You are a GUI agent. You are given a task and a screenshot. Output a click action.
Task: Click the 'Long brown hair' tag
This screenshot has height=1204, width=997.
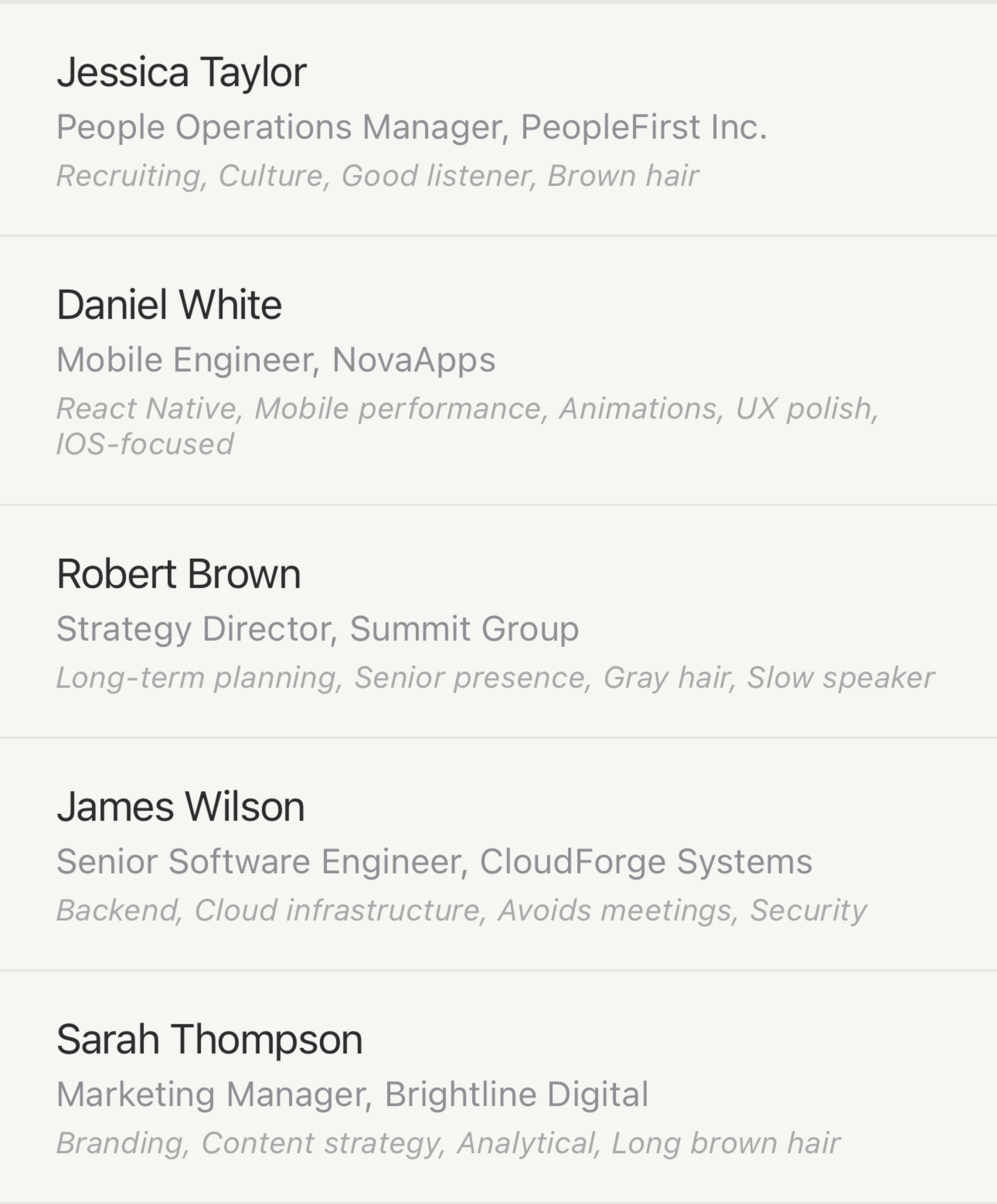[725, 1143]
